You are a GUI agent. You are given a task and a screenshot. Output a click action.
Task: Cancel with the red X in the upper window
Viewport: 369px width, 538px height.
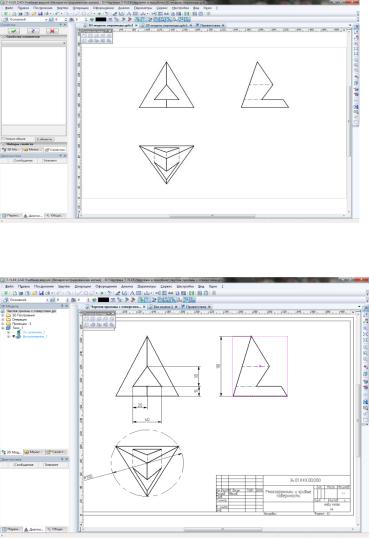pos(52,31)
